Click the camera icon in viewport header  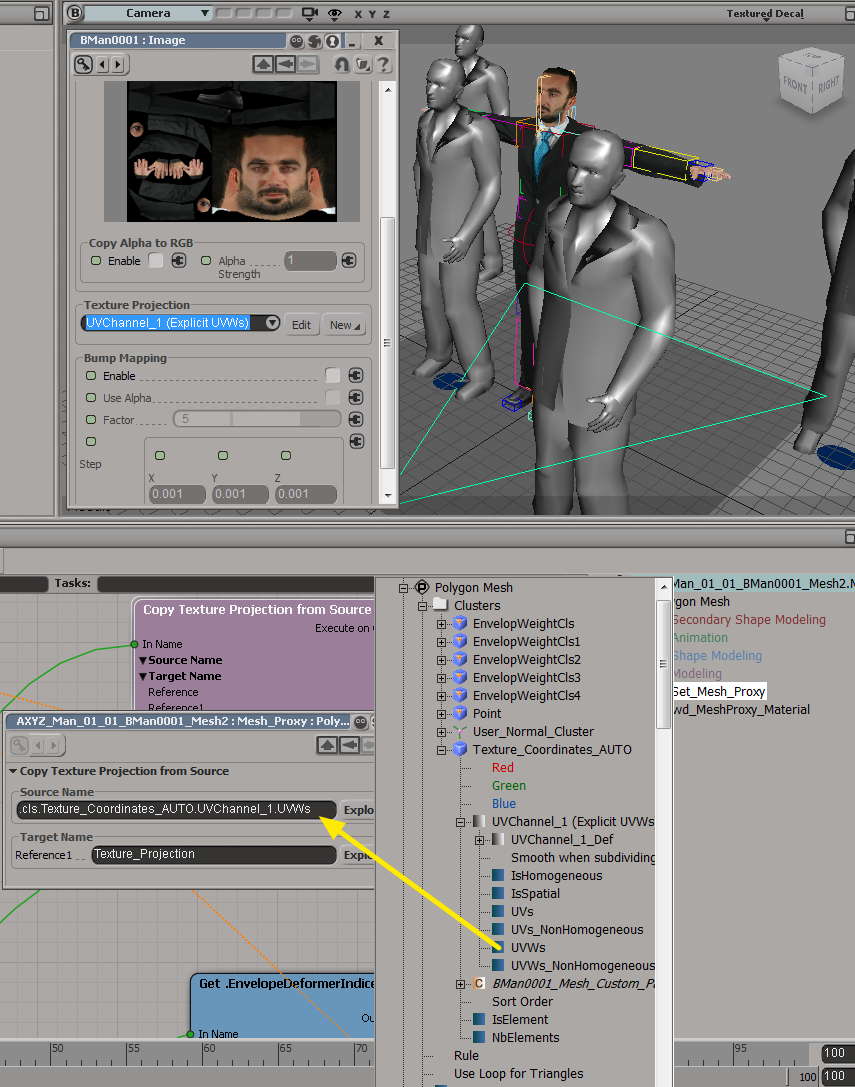(x=310, y=13)
